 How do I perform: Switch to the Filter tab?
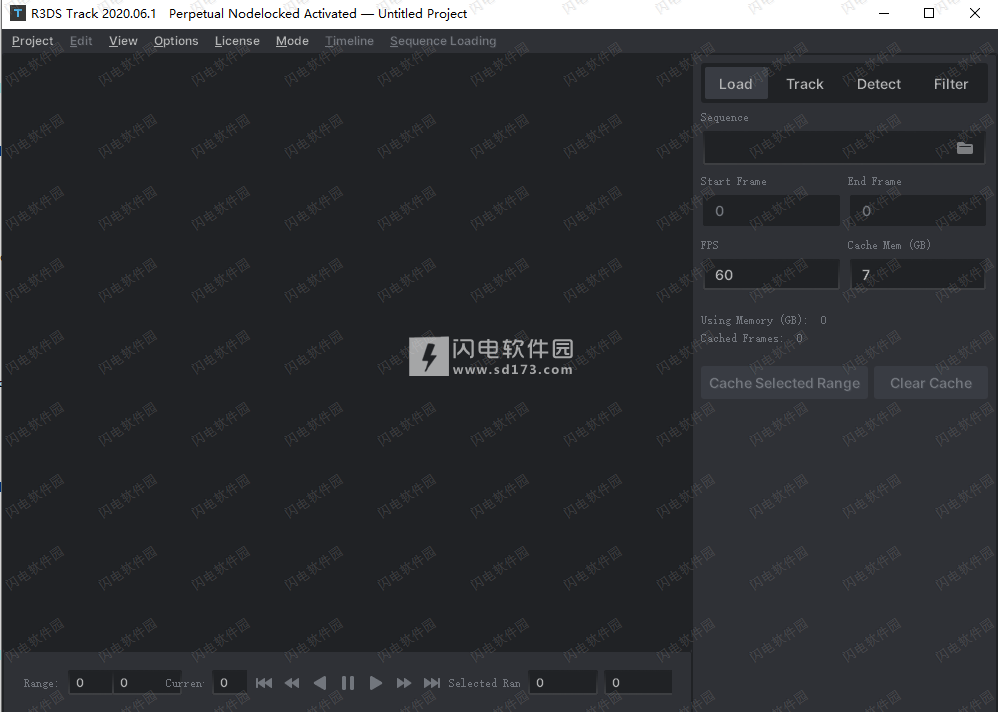(x=951, y=84)
